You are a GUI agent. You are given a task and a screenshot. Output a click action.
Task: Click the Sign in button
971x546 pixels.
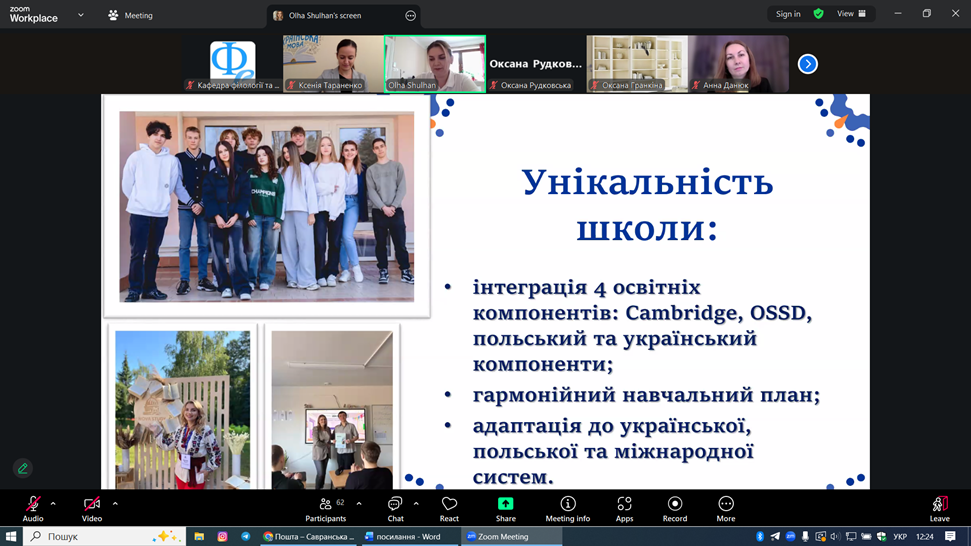coord(788,14)
